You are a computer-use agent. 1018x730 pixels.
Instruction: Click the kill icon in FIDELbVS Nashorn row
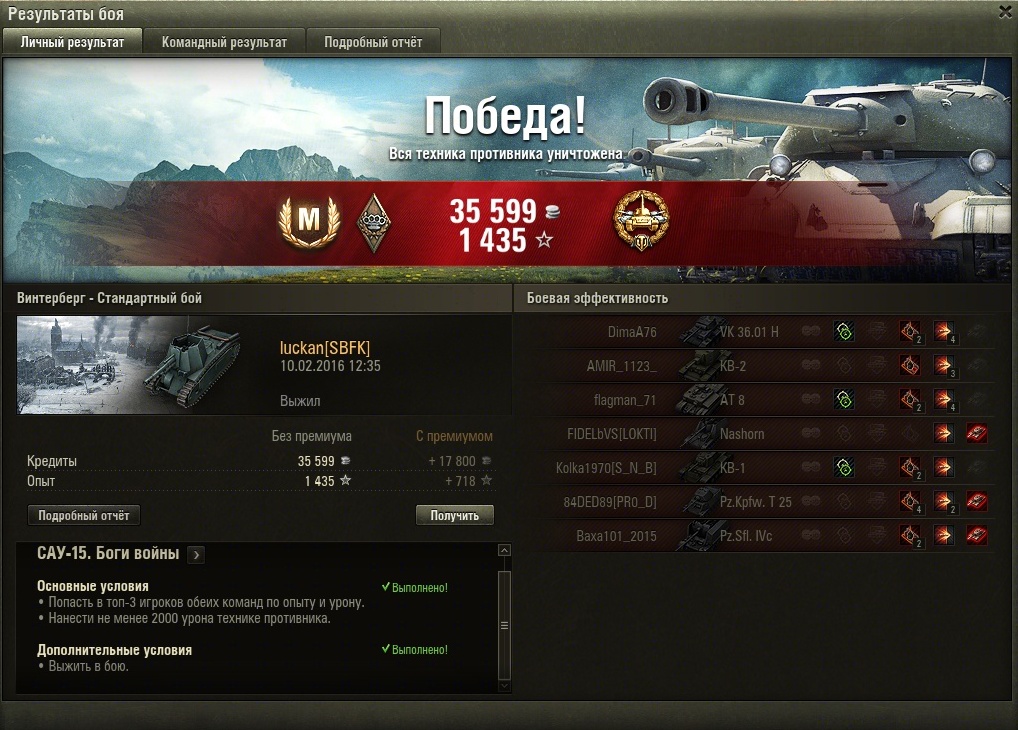[976, 433]
